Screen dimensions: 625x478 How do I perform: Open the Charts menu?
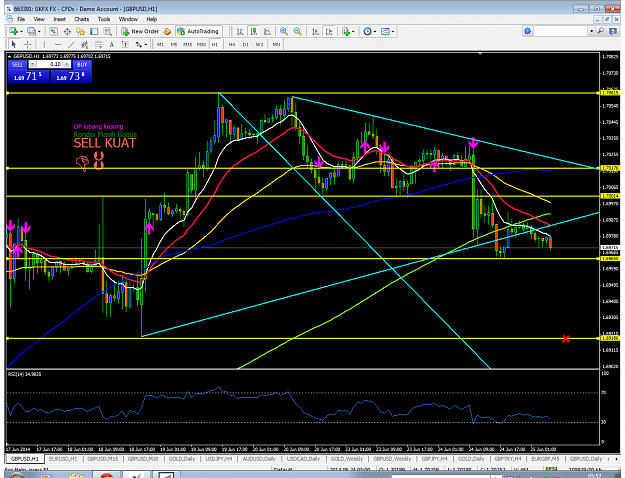[81, 19]
